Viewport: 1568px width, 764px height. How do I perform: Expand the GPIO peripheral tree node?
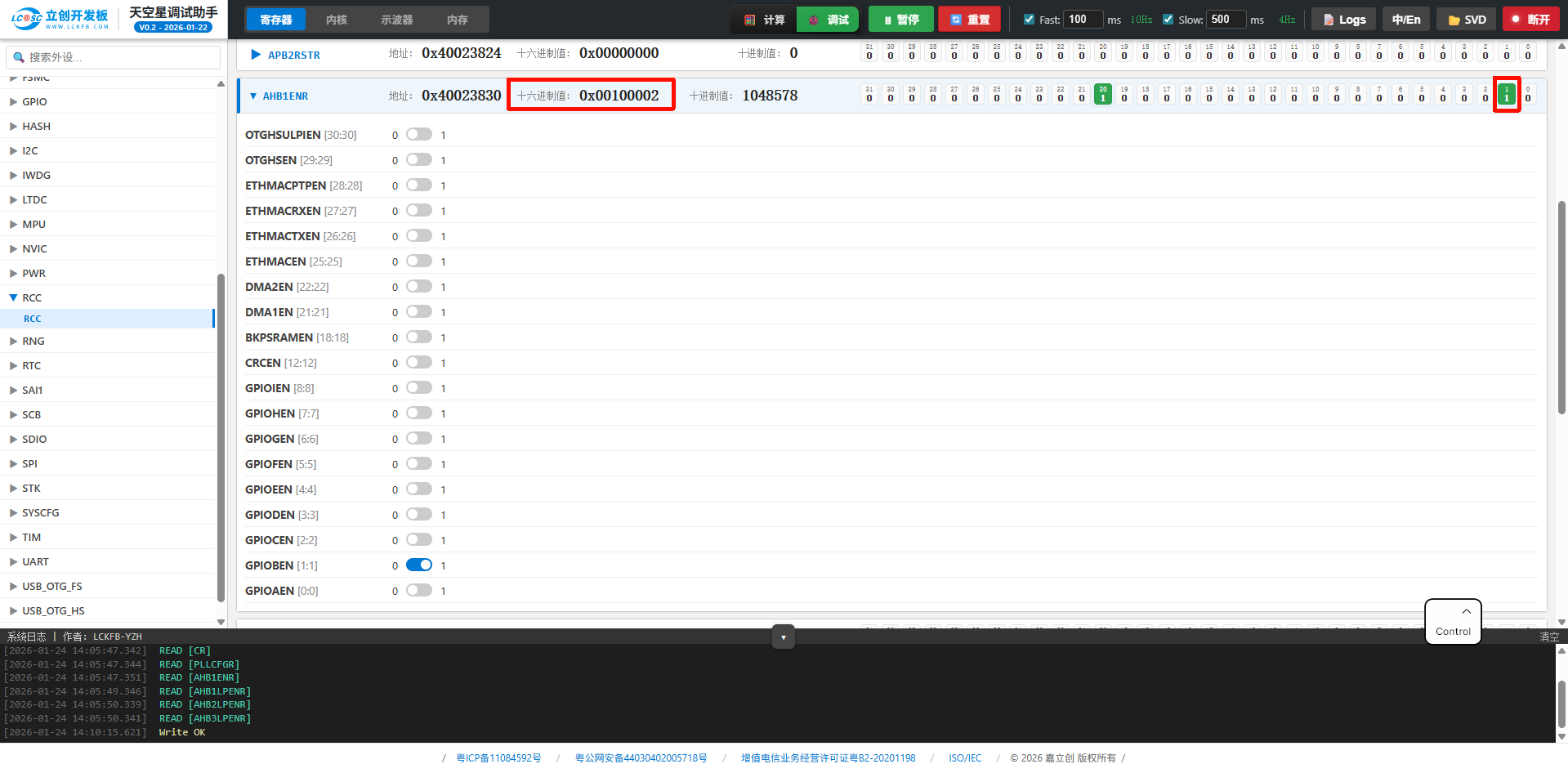coord(14,102)
